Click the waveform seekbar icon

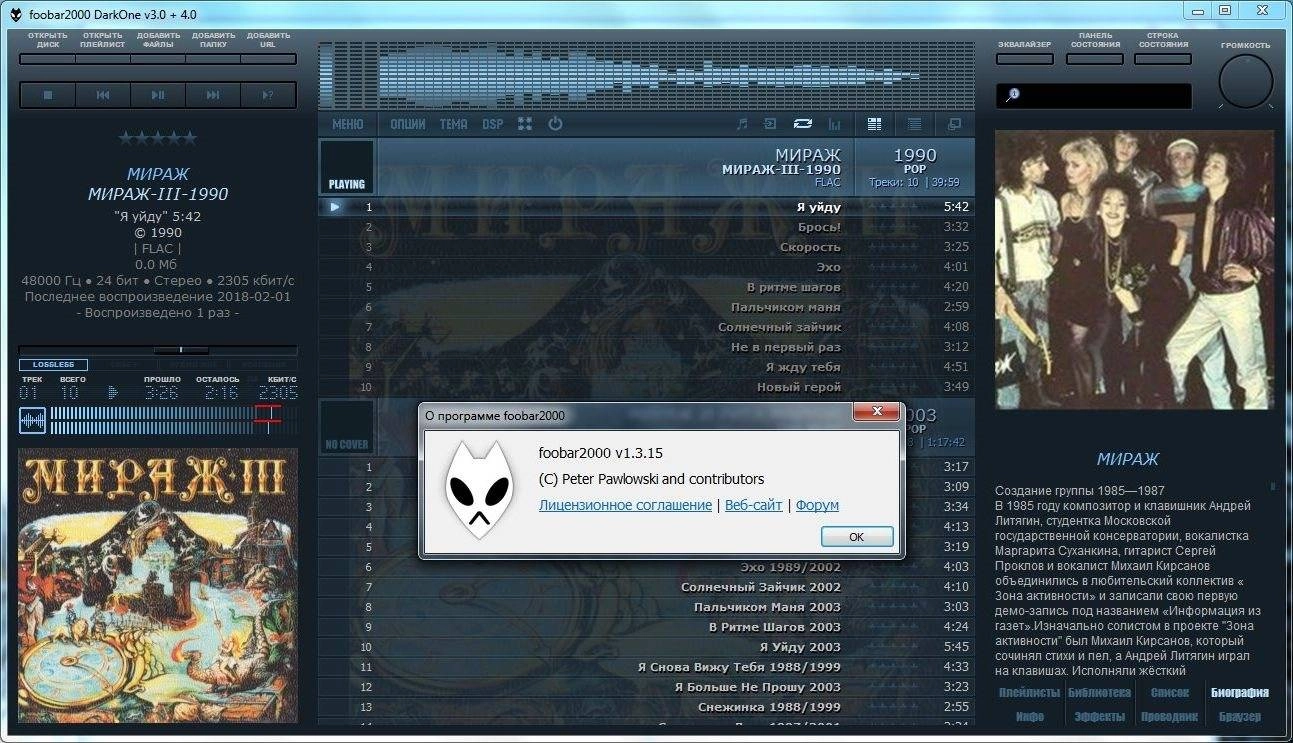click(x=32, y=420)
